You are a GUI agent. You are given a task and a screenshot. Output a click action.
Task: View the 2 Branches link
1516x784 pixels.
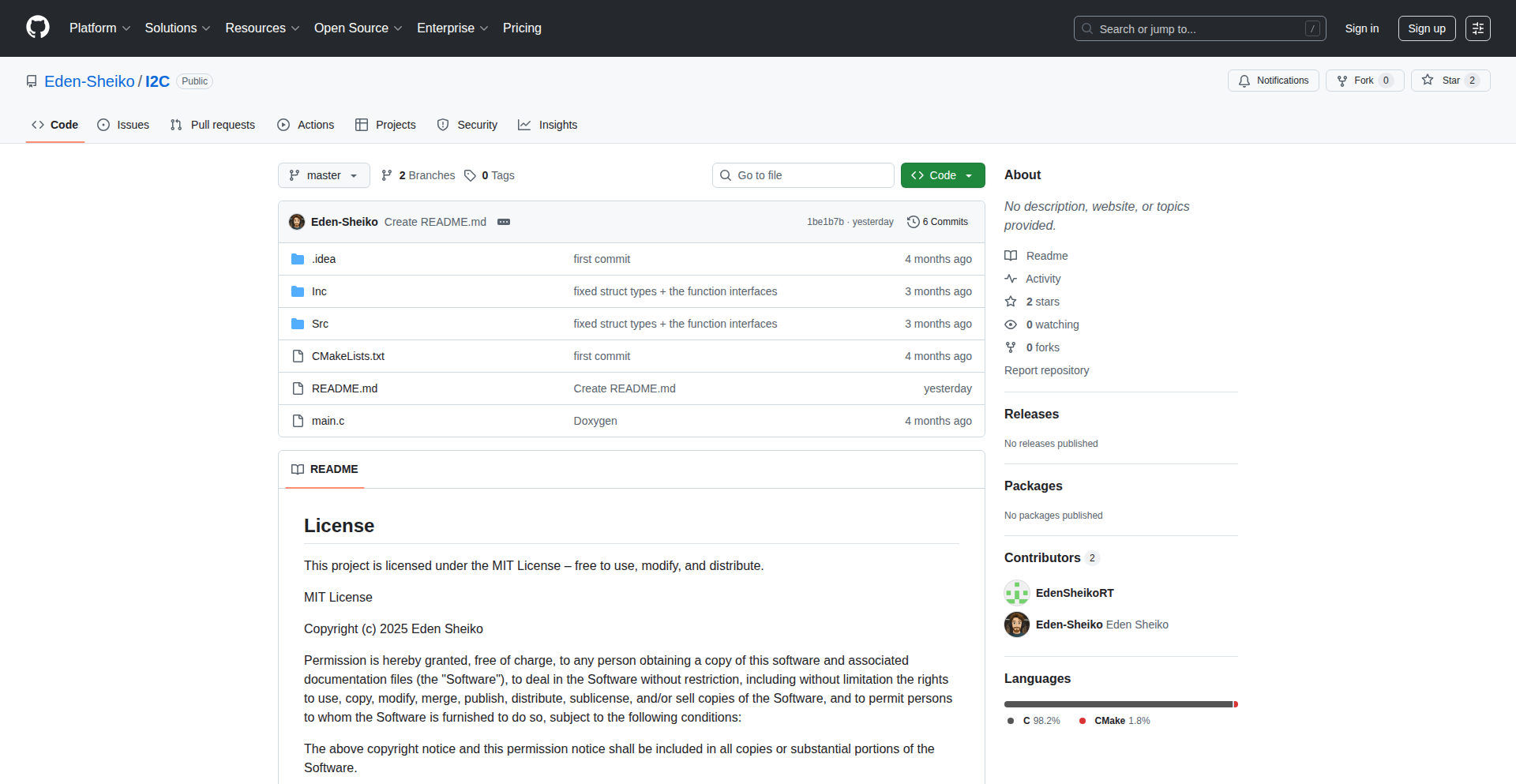[418, 175]
